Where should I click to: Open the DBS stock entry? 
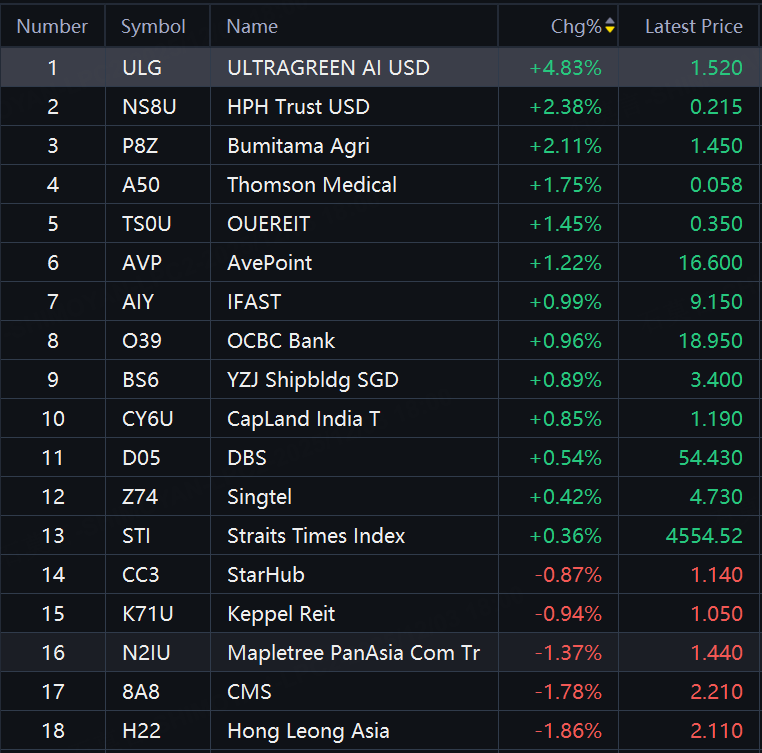[247, 458]
